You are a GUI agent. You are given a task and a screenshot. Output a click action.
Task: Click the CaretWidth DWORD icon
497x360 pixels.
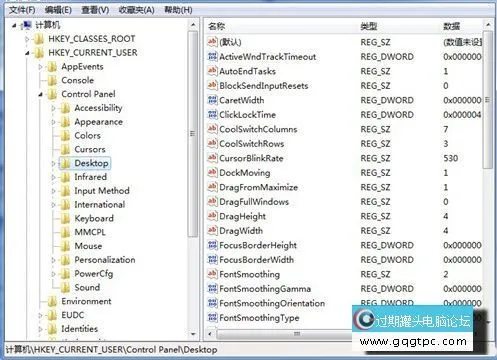click(212, 100)
